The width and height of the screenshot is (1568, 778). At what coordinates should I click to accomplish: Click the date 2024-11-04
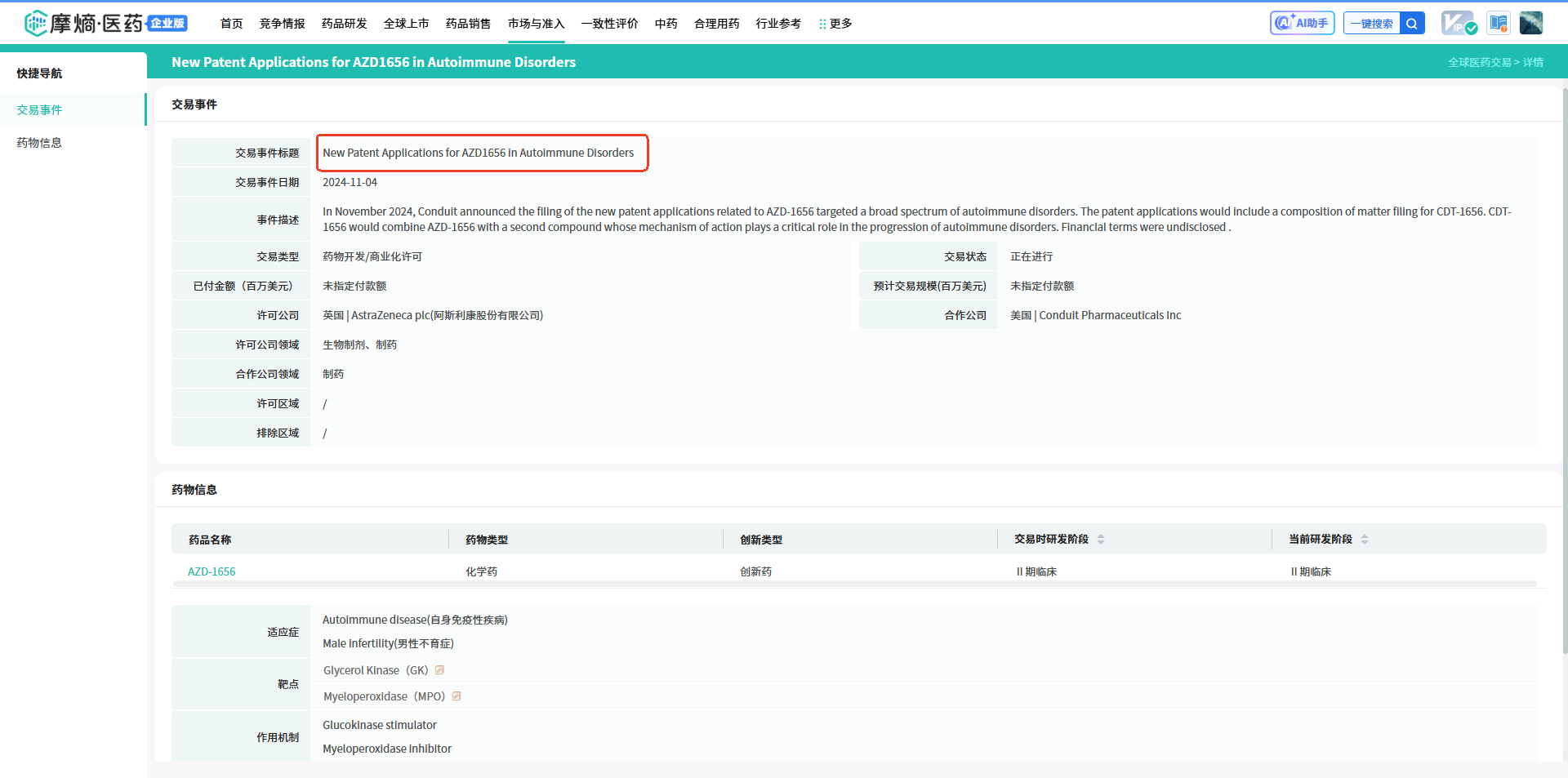point(350,182)
